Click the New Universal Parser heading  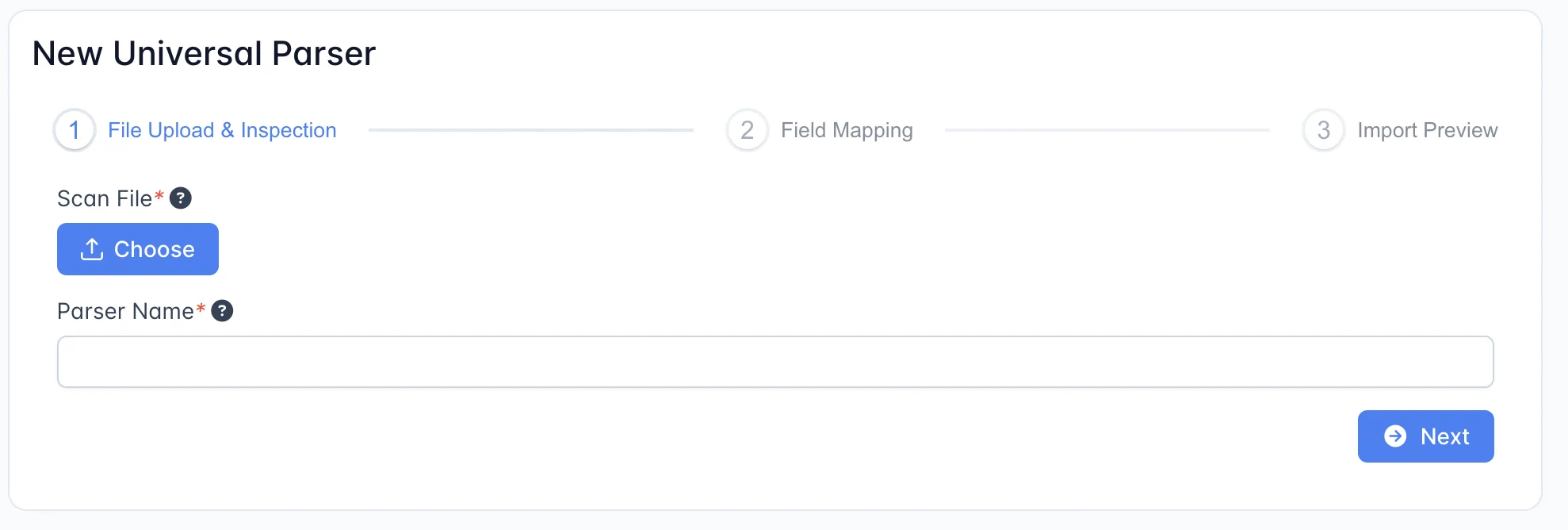(x=204, y=54)
